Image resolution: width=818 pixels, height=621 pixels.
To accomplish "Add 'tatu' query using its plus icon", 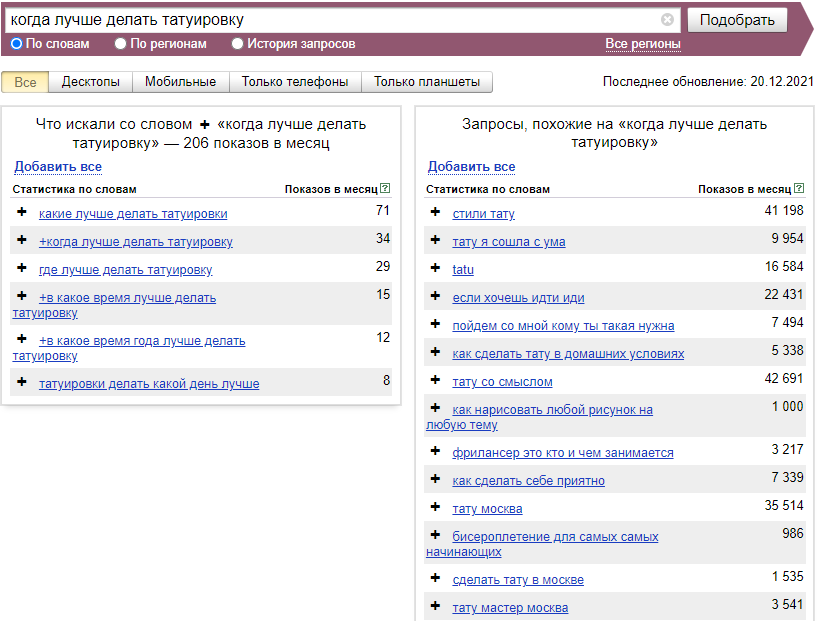I will click(x=436, y=268).
